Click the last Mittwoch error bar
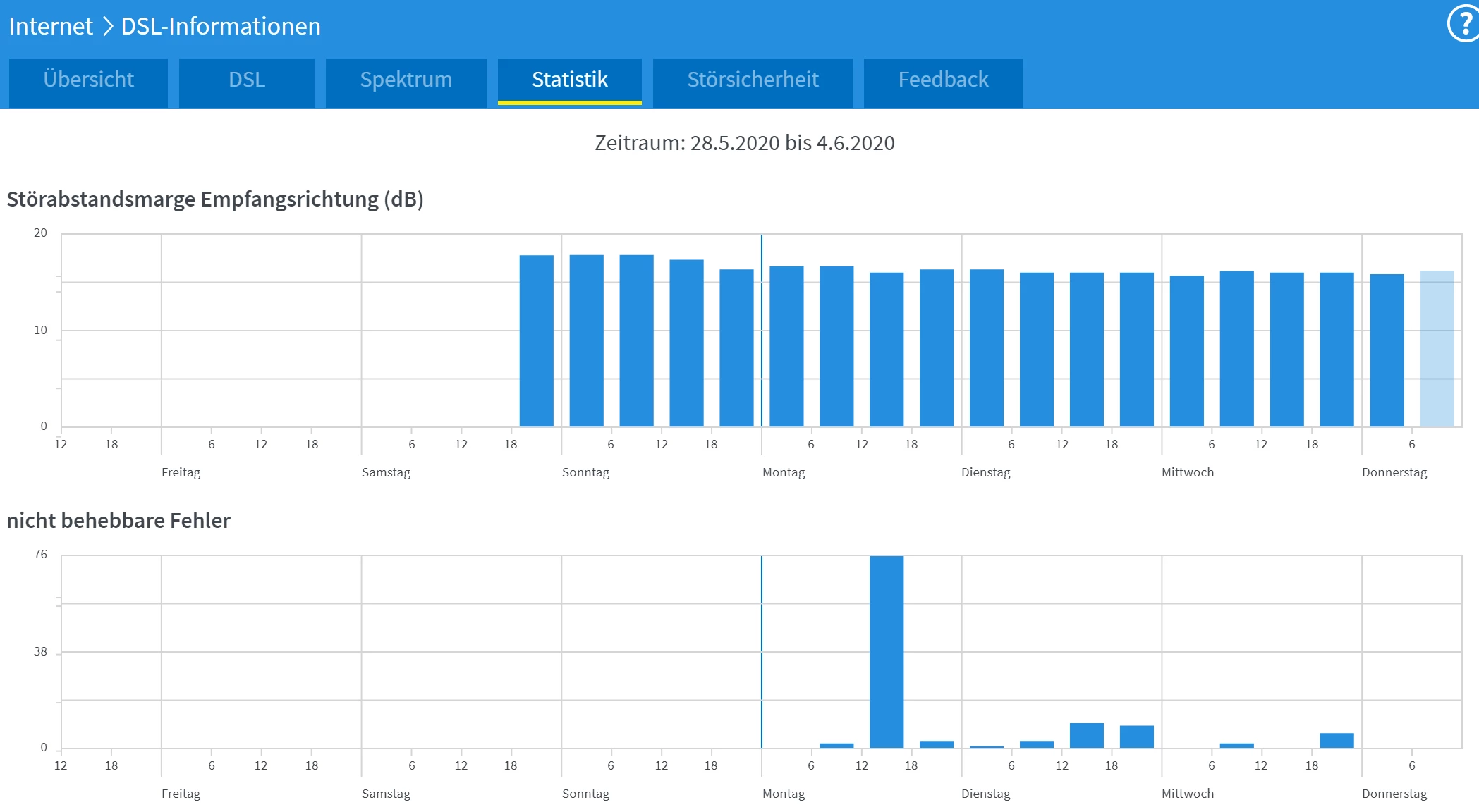The width and height of the screenshot is (1479, 812). coord(1337,740)
